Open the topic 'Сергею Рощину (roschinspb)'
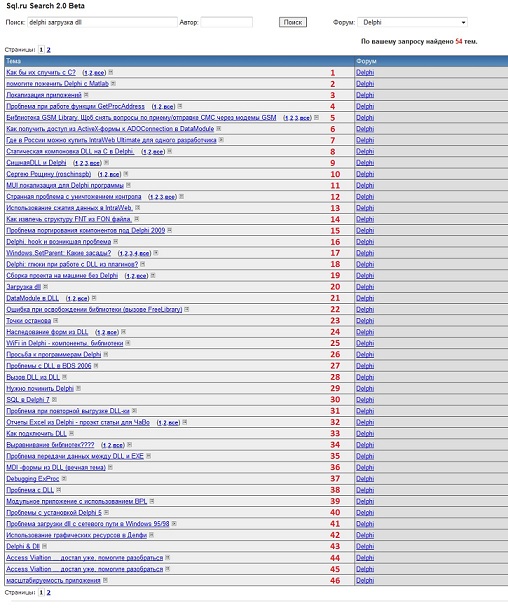 click(x=49, y=174)
